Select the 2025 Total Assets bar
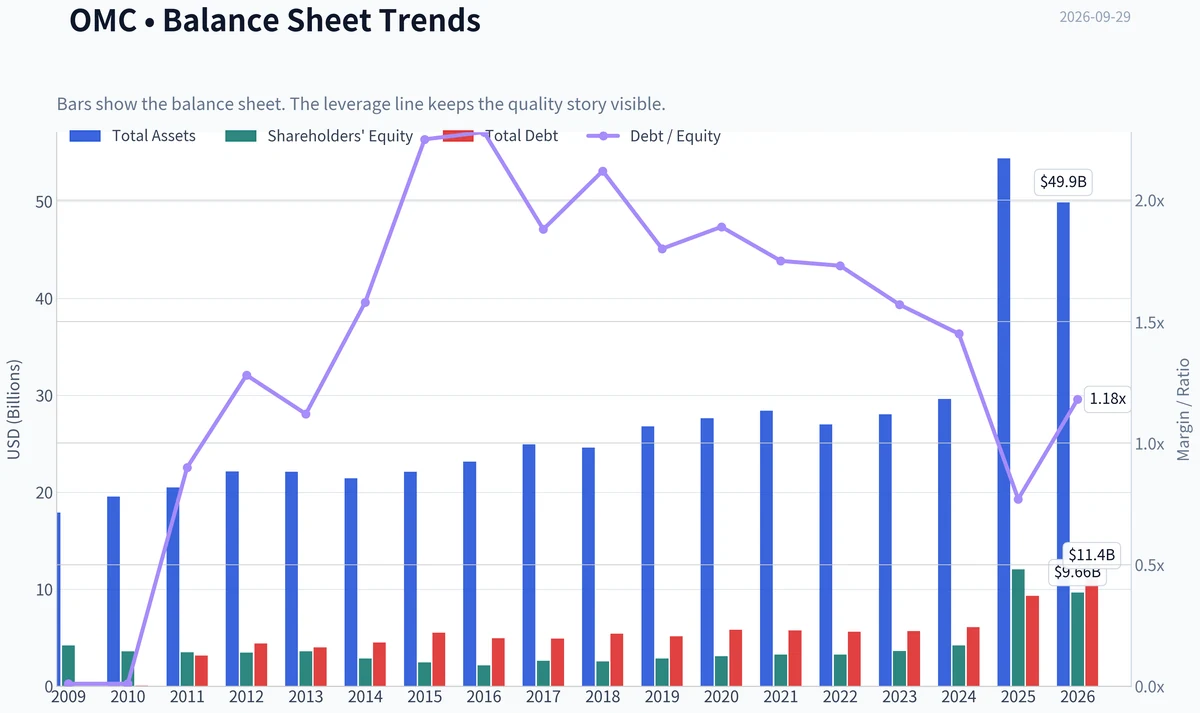This screenshot has width=1200, height=713. click(x=1004, y=422)
